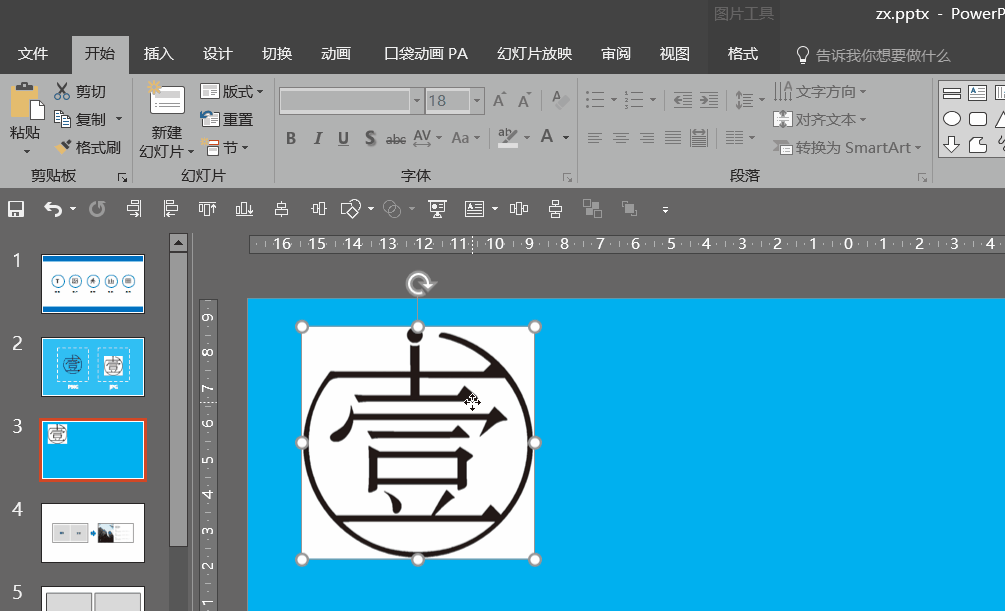1005x611 pixels.
Task: Click slide panel scroll up arrow
Action: 178,243
